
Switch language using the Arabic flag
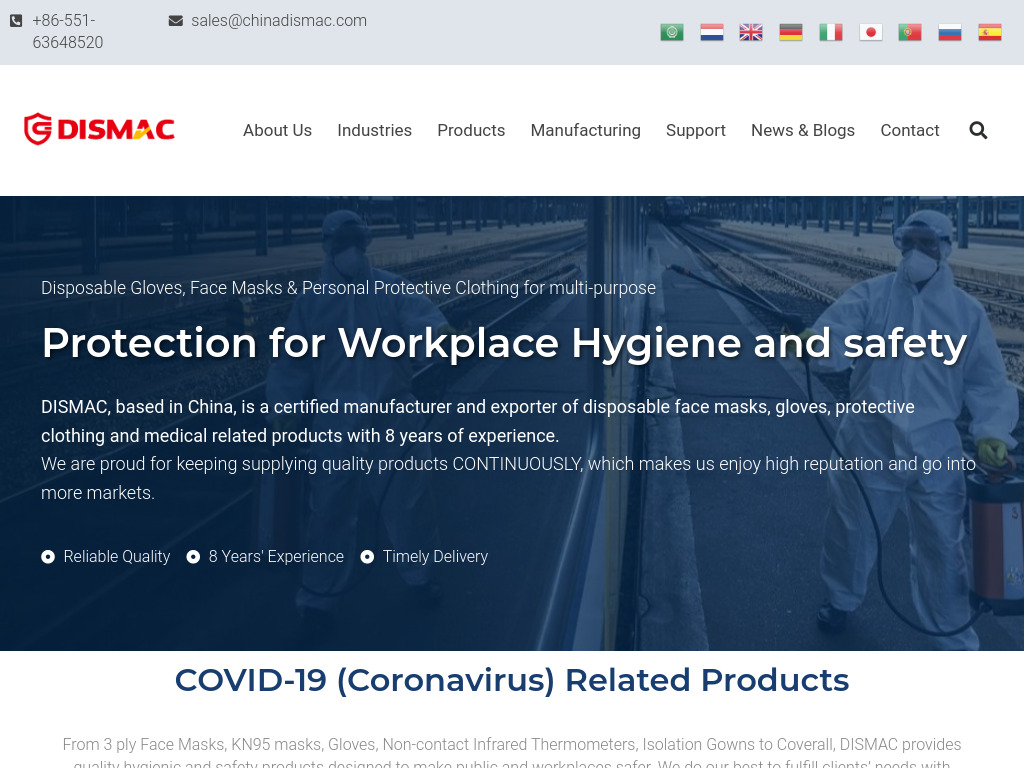[671, 32]
